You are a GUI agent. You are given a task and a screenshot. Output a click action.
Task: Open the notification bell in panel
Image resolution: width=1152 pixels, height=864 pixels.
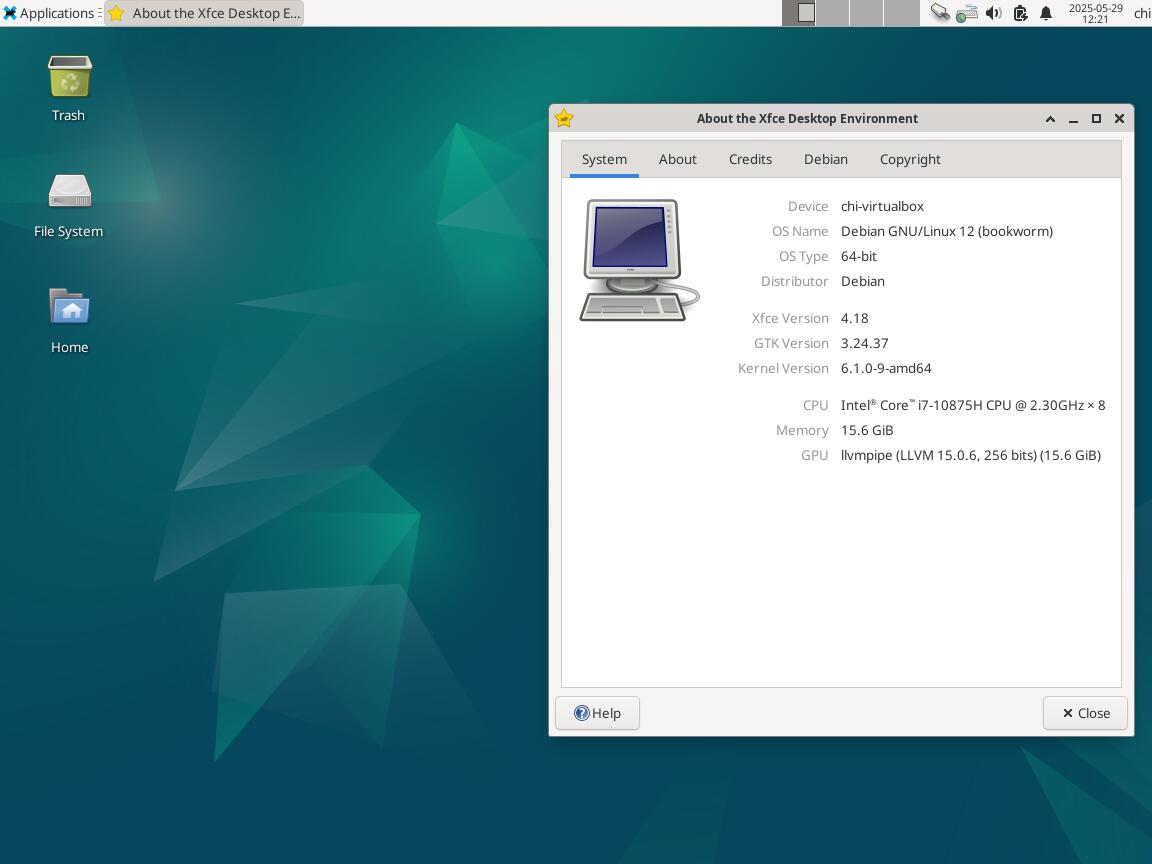click(1046, 13)
